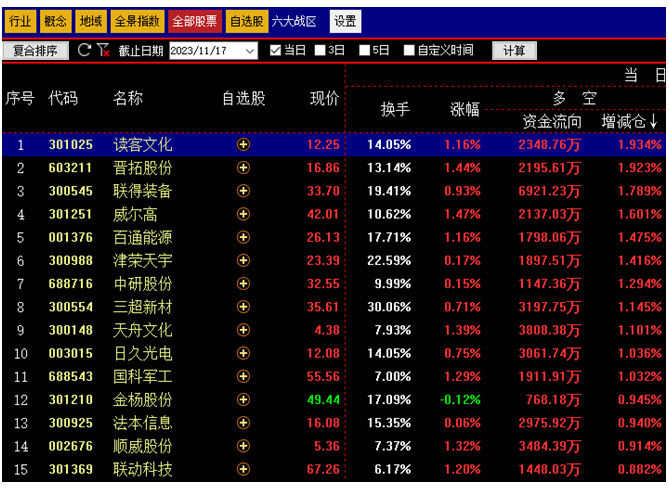The width and height of the screenshot is (669, 489).
Task: Add 威尔高 to watchlist via plus icon
Action: (x=243, y=214)
